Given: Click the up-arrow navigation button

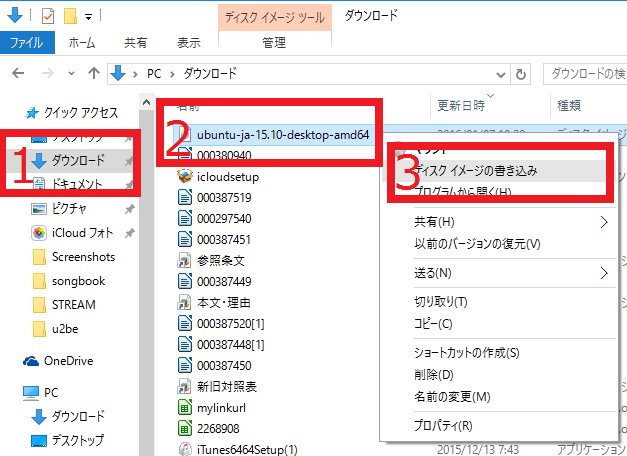Looking at the screenshot, I should [93, 73].
